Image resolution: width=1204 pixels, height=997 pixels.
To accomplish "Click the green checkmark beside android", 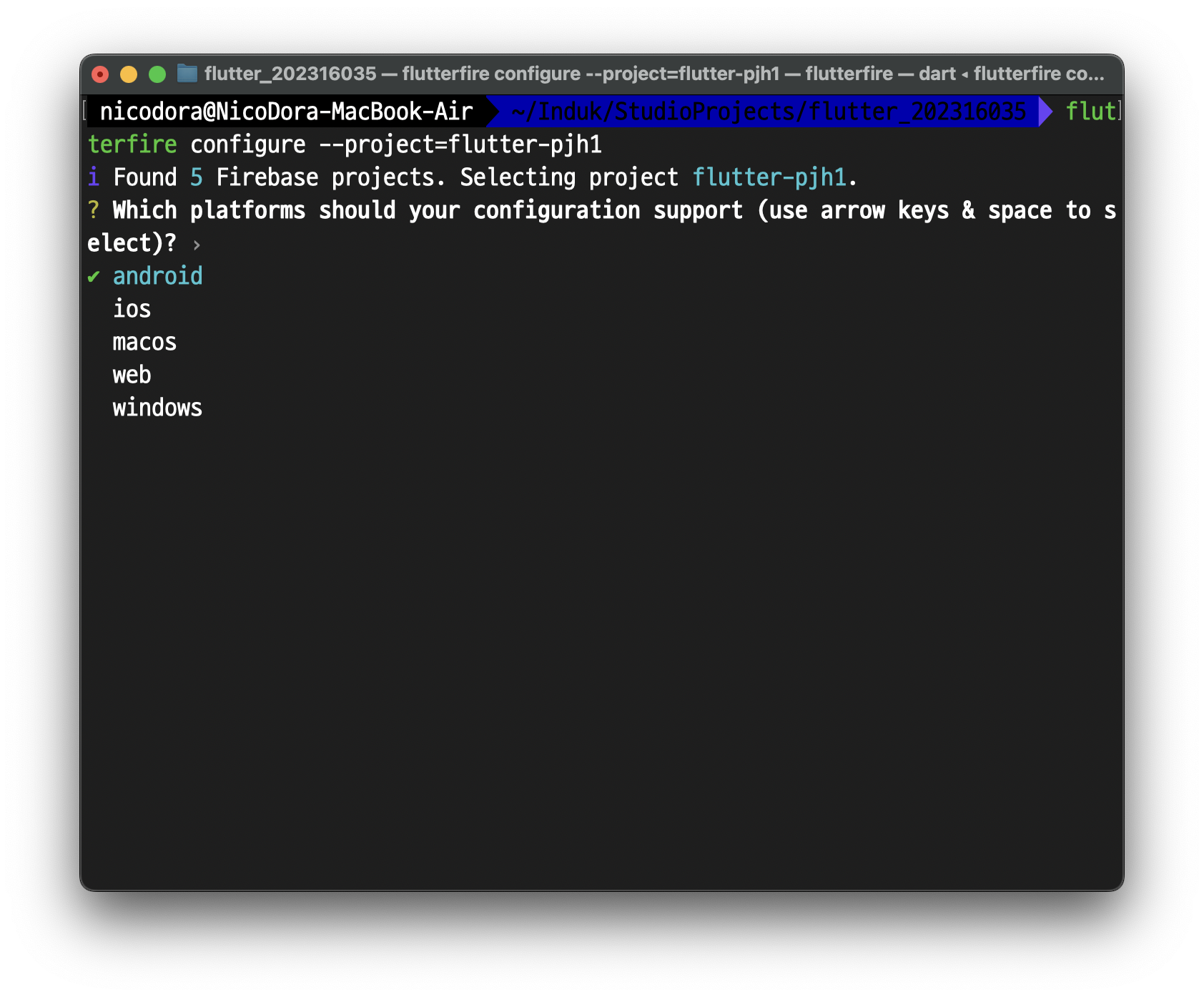I will tap(94, 277).
